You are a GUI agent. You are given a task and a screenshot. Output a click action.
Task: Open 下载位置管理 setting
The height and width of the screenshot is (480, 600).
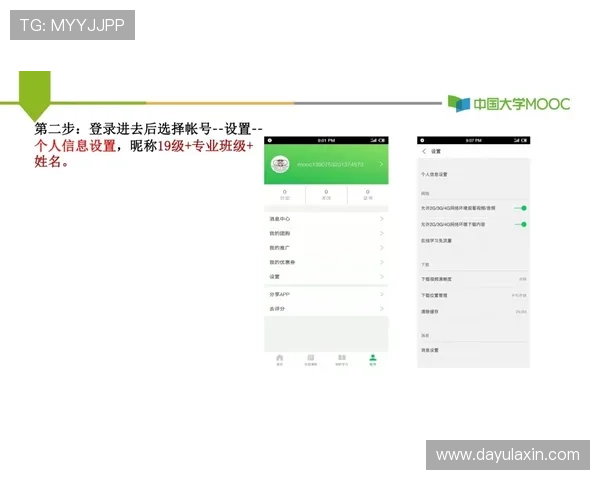(474, 295)
